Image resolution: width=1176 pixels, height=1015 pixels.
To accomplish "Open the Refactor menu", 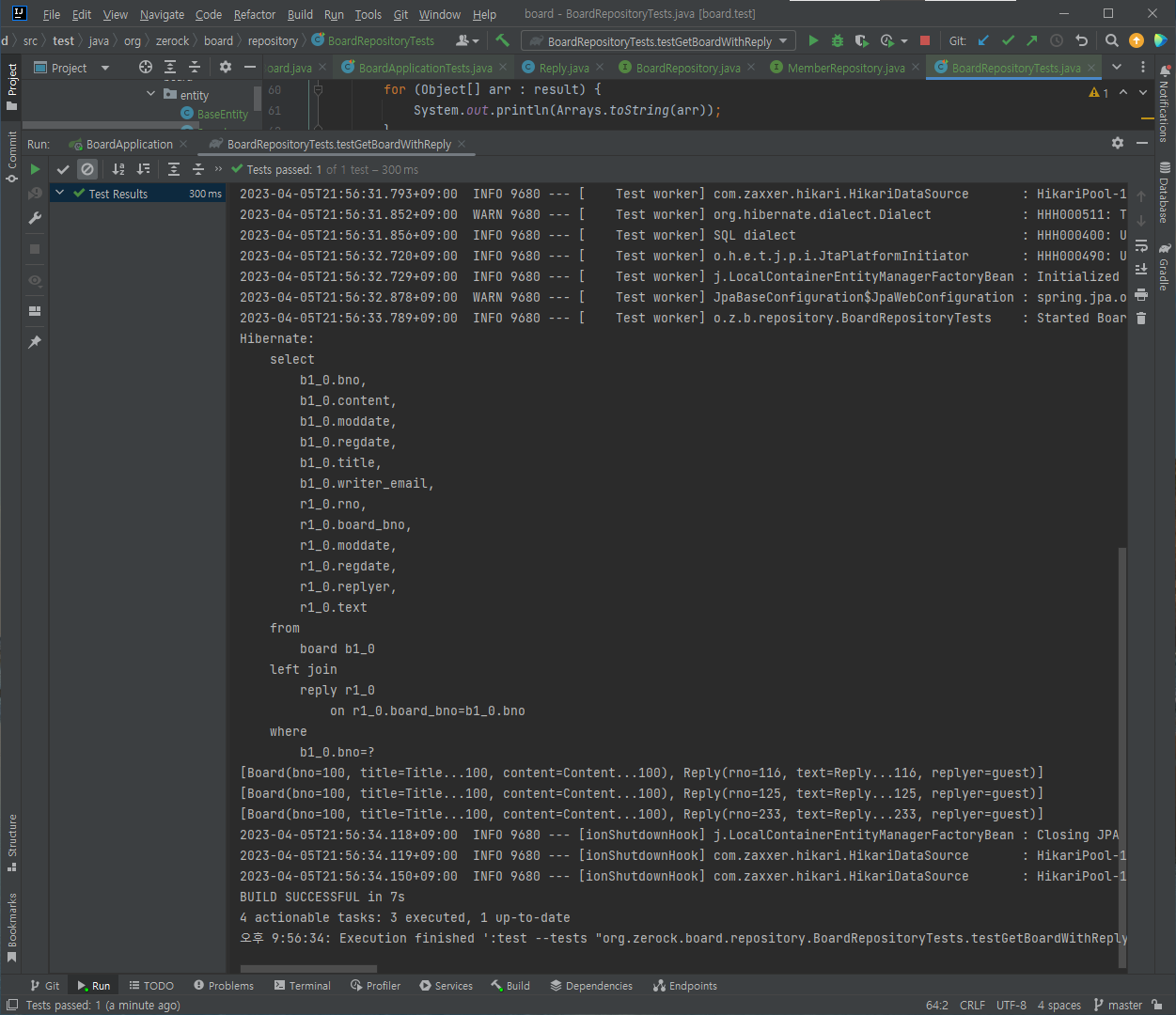I will point(255,14).
